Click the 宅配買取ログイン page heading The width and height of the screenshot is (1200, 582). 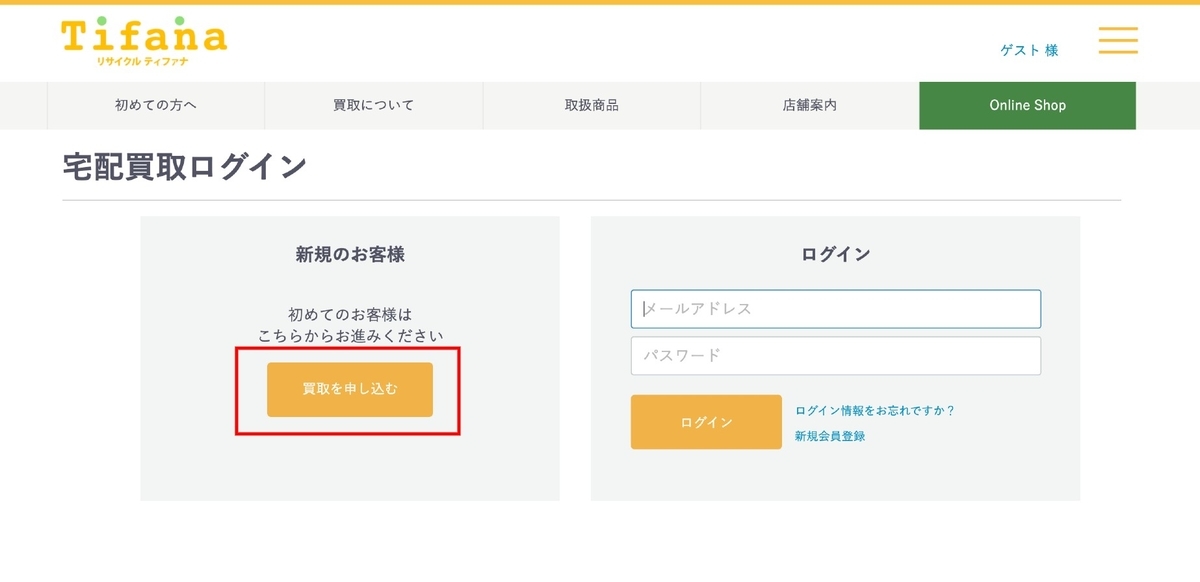(x=185, y=165)
